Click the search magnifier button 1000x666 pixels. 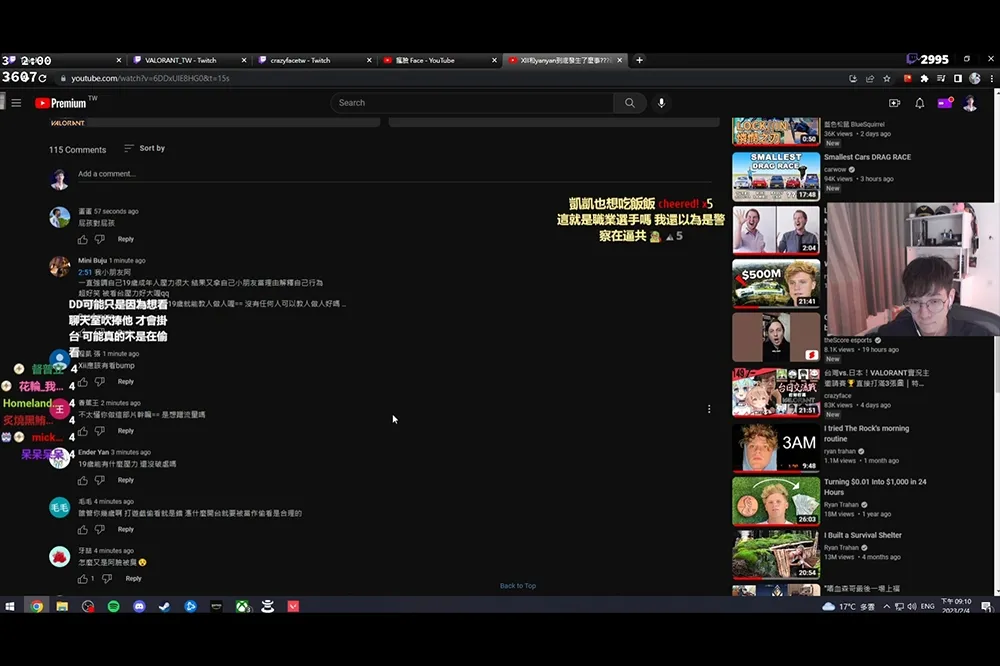(629, 103)
